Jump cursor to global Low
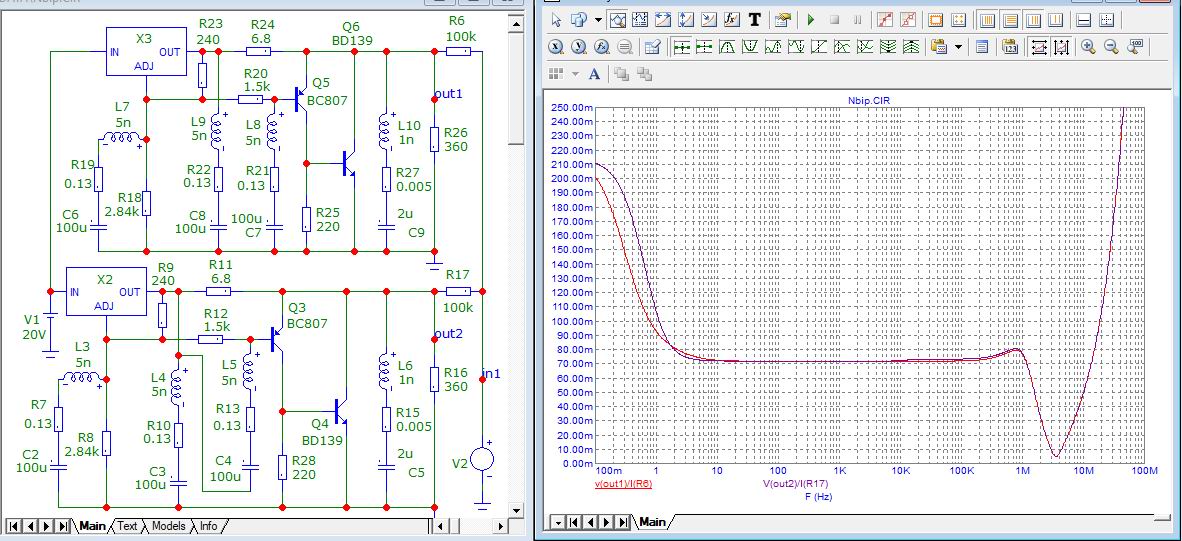 tap(796, 46)
